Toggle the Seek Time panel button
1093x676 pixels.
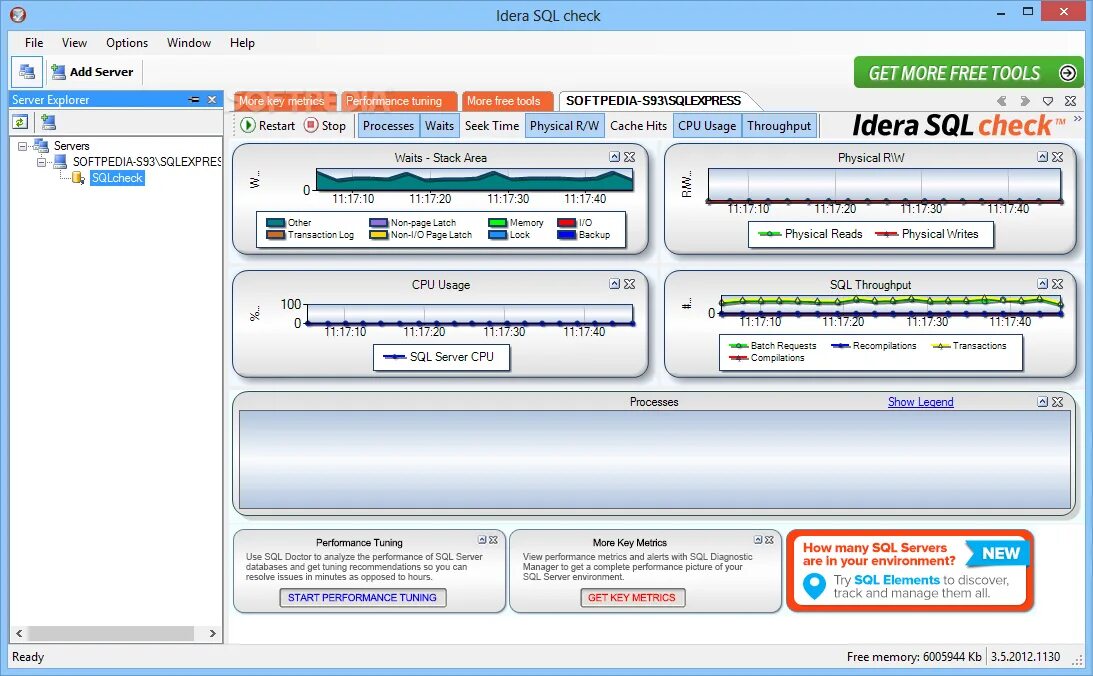(491, 125)
